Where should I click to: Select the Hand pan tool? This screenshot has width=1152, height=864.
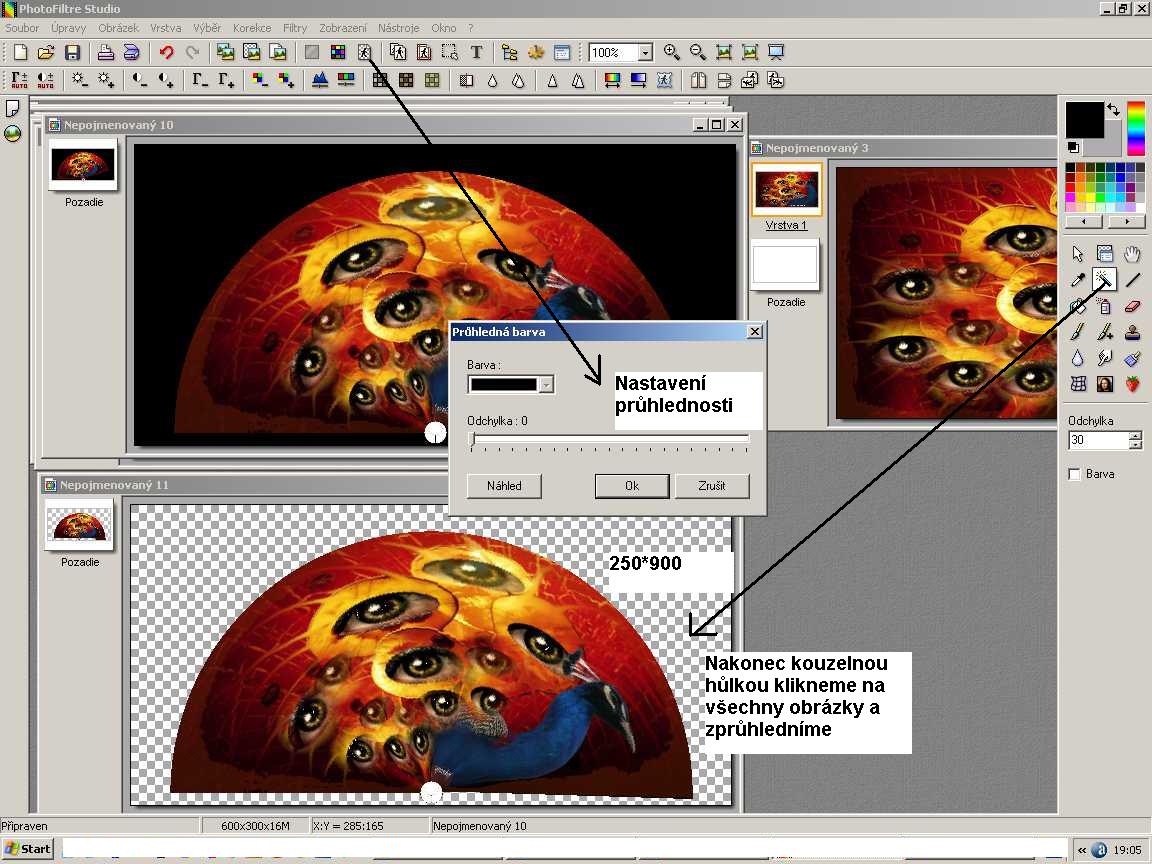coord(1132,254)
